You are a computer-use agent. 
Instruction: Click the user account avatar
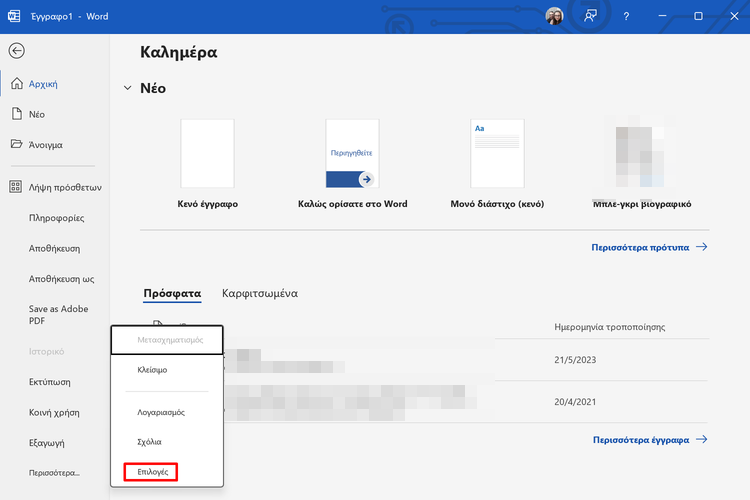click(x=554, y=16)
